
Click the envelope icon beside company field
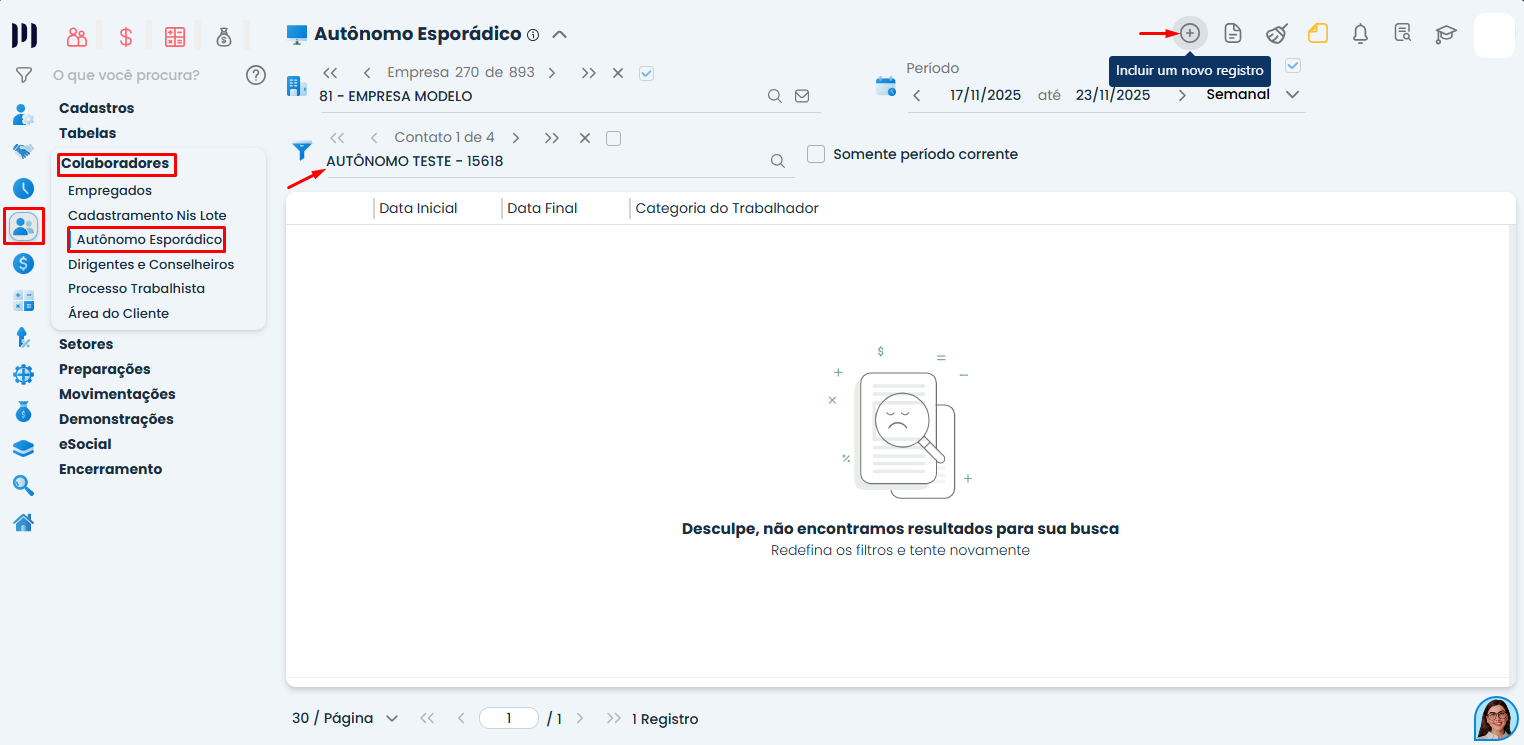click(x=802, y=96)
